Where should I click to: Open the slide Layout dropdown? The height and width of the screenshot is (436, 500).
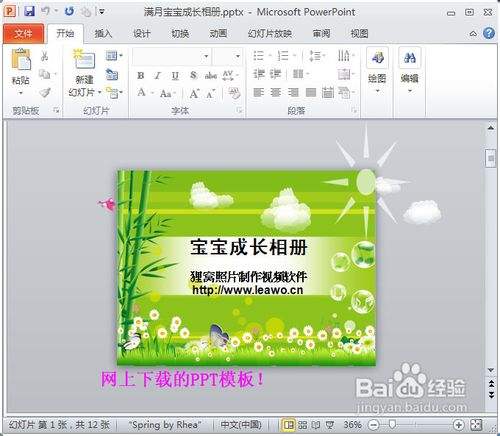point(113,56)
